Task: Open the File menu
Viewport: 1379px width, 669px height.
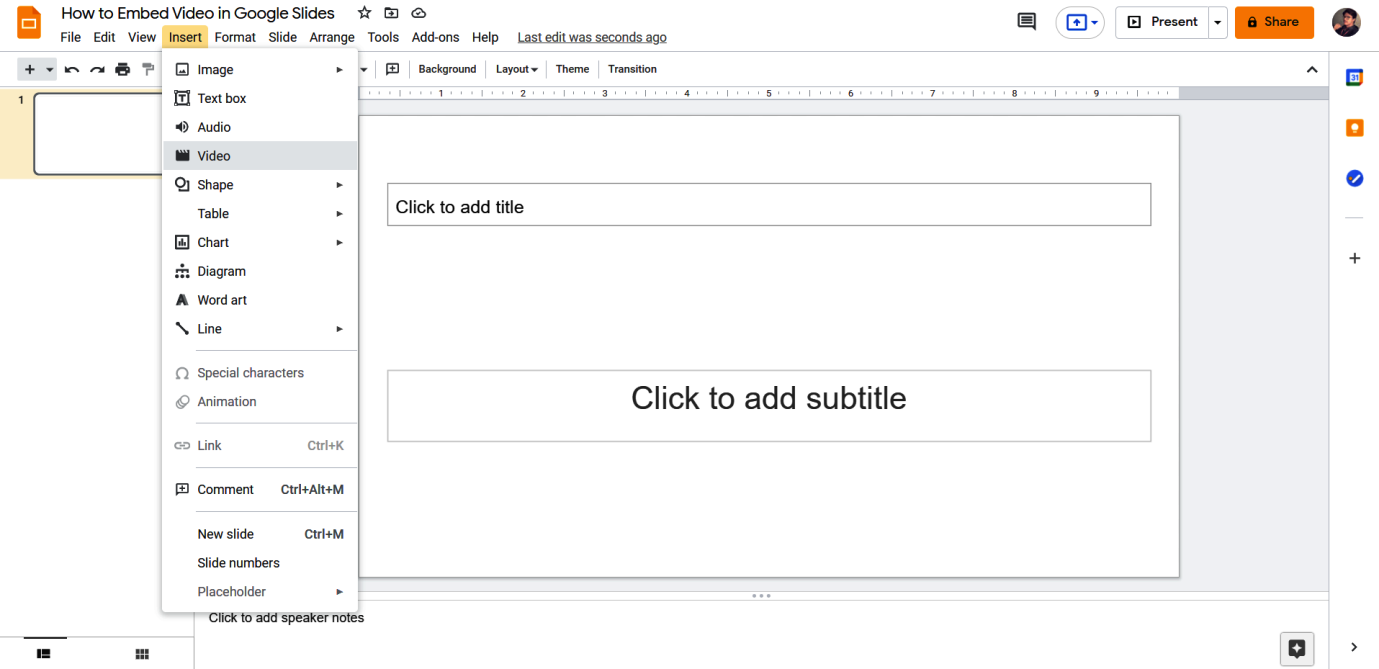Action: 71,37
